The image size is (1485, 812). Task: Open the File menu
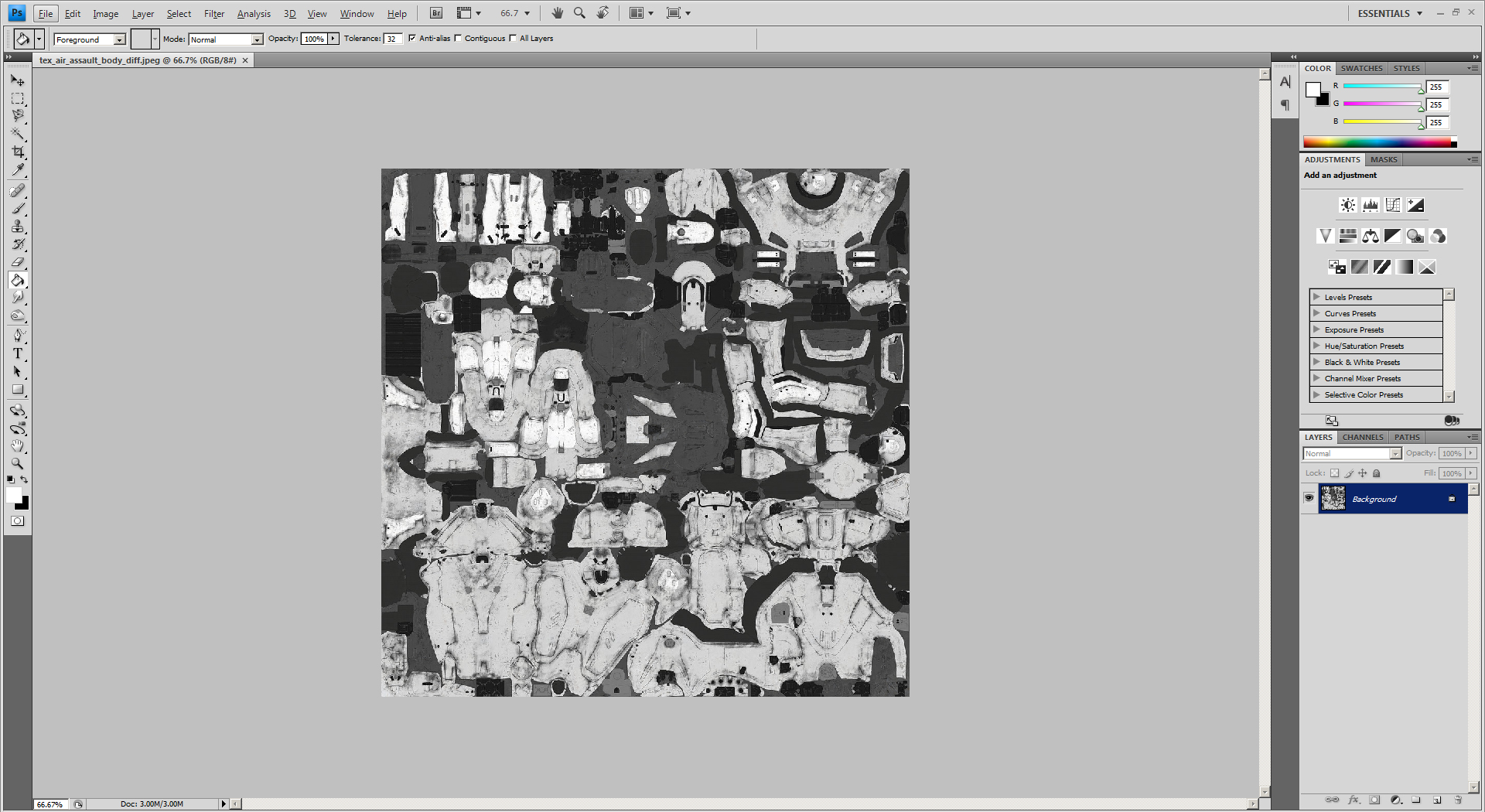coord(46,14)
